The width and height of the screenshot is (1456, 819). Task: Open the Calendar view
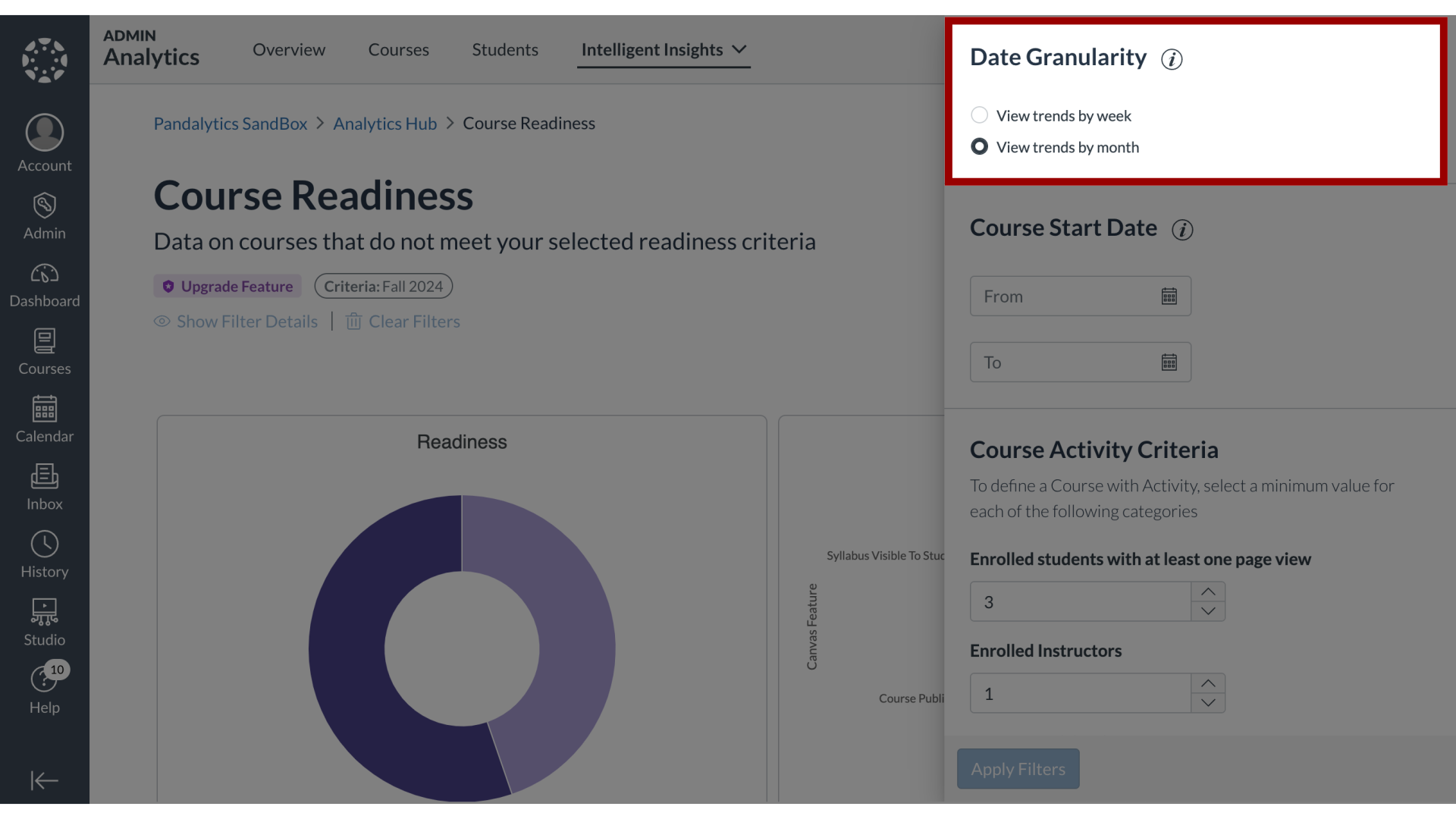point(45,418)
